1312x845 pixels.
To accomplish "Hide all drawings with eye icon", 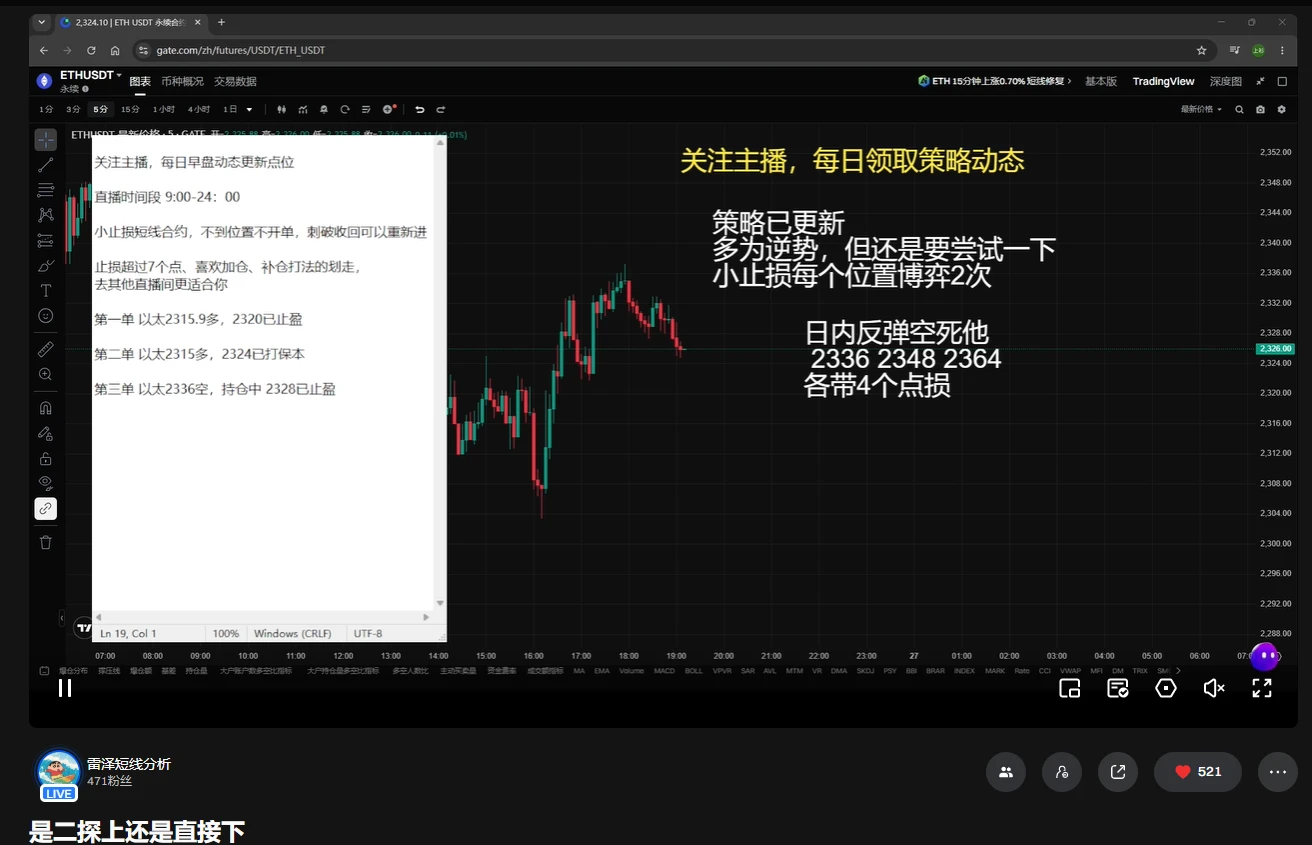I will click(45, 483).
